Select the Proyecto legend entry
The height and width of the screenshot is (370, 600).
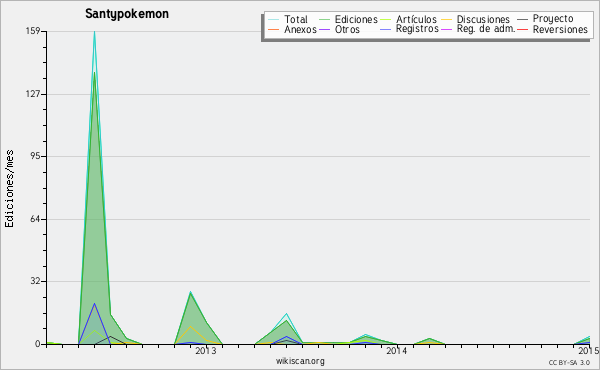click(x=553, y=19)
